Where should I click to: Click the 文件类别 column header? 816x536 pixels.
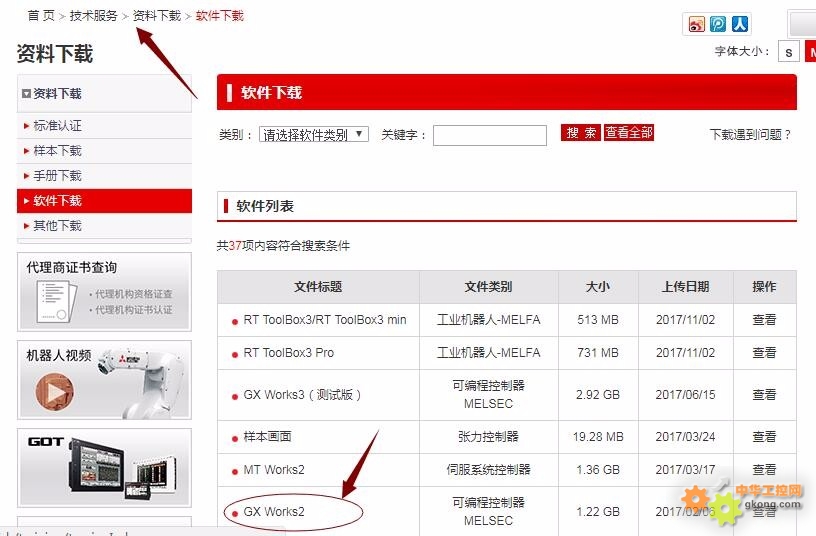coord(488,287)
